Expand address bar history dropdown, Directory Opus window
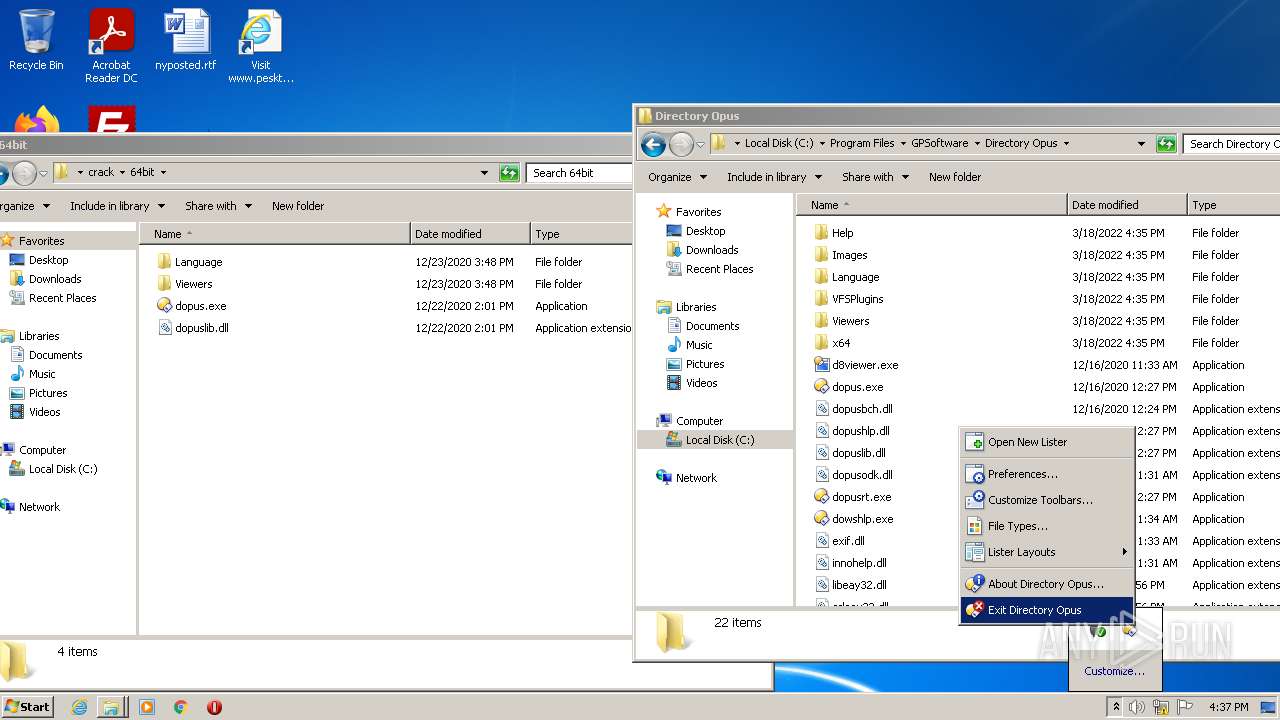The height and width of the screenshot is (720, 1280). click(x=1141, y=144)
